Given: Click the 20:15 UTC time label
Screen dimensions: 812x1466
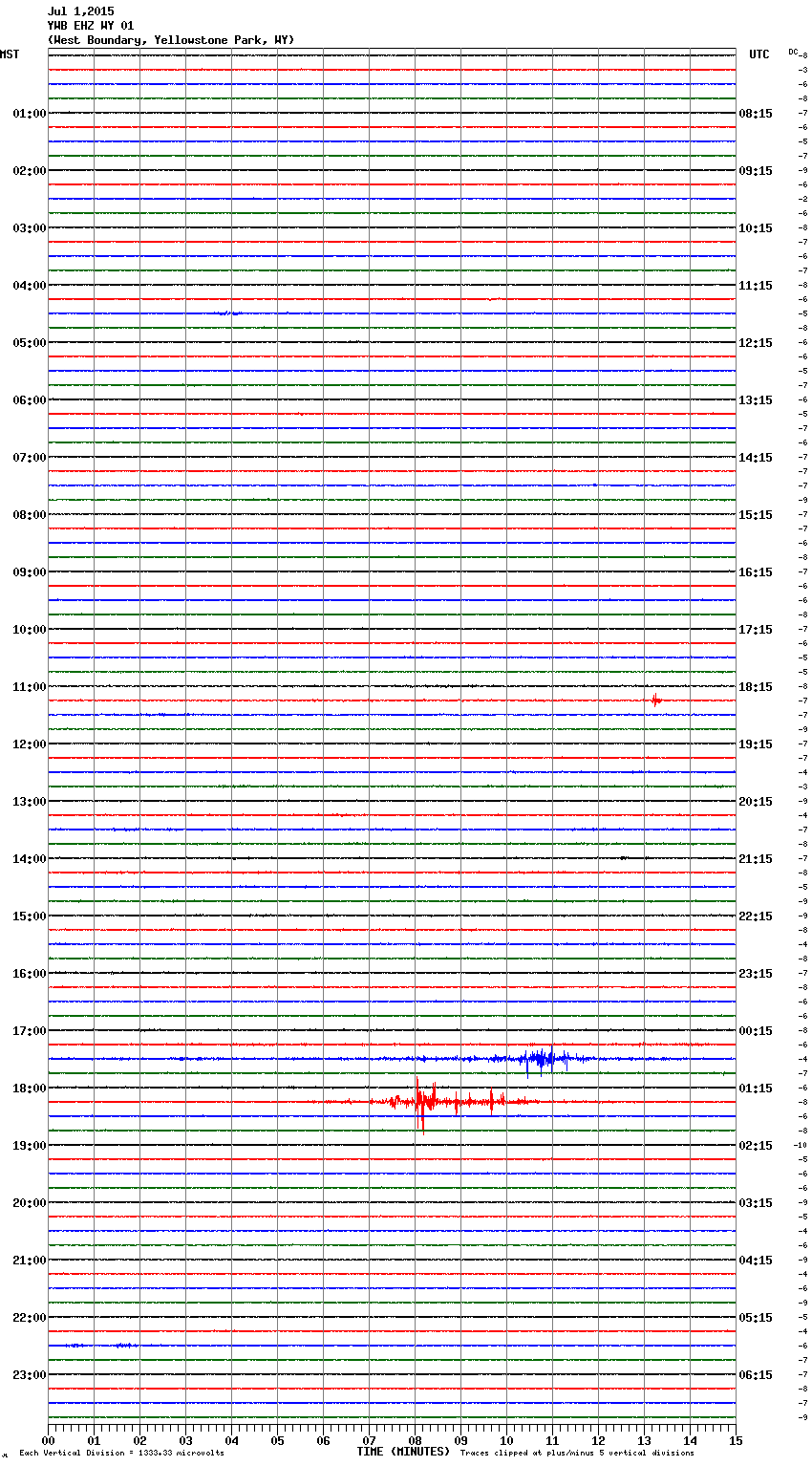Looking at the screenshot, I should coord(756,802).
